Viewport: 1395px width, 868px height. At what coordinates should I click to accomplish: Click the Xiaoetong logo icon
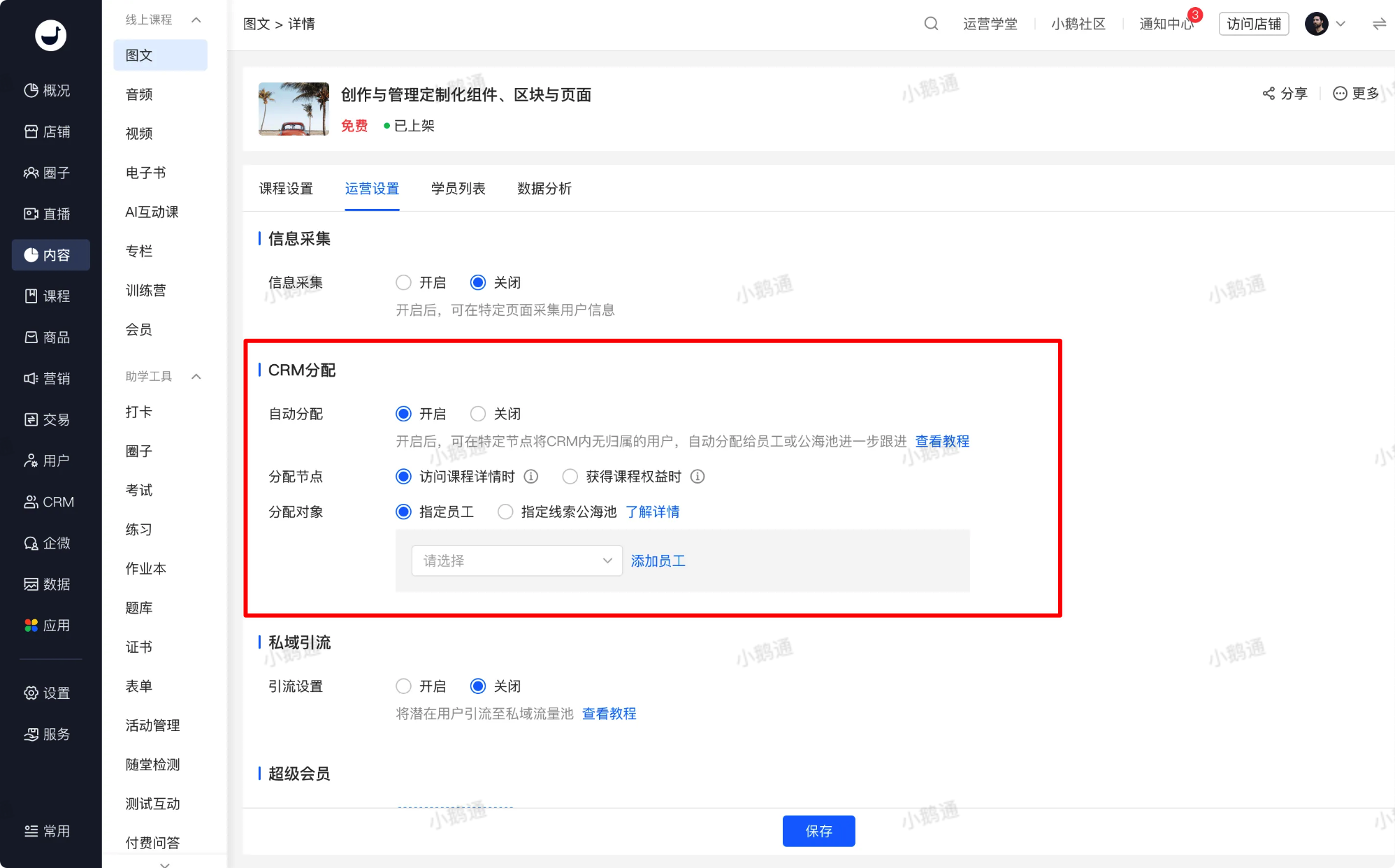(x=50, y=35)
